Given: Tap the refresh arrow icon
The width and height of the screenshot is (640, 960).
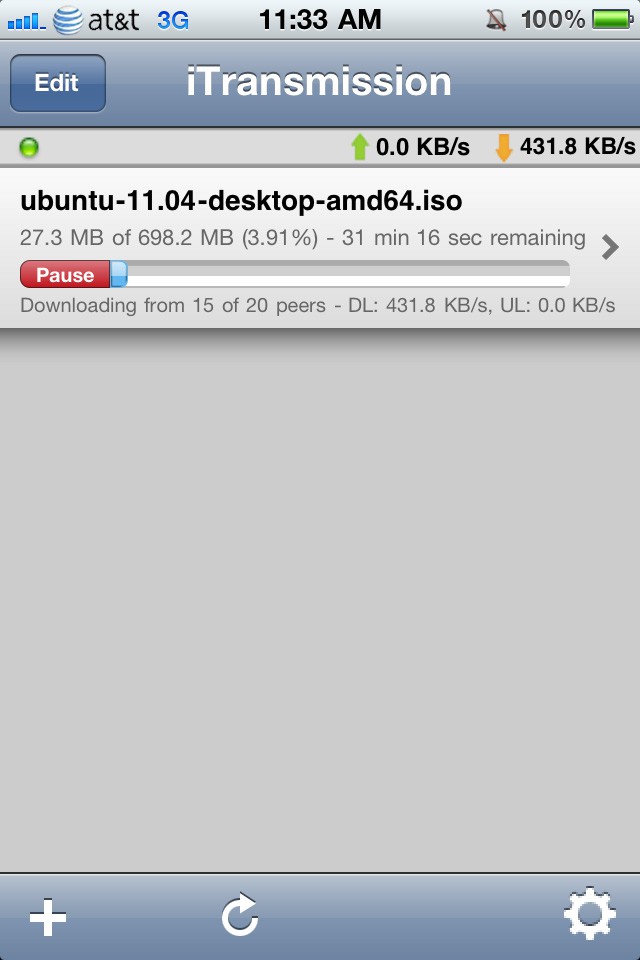Looking at the screenshot, I should [239, 914].
